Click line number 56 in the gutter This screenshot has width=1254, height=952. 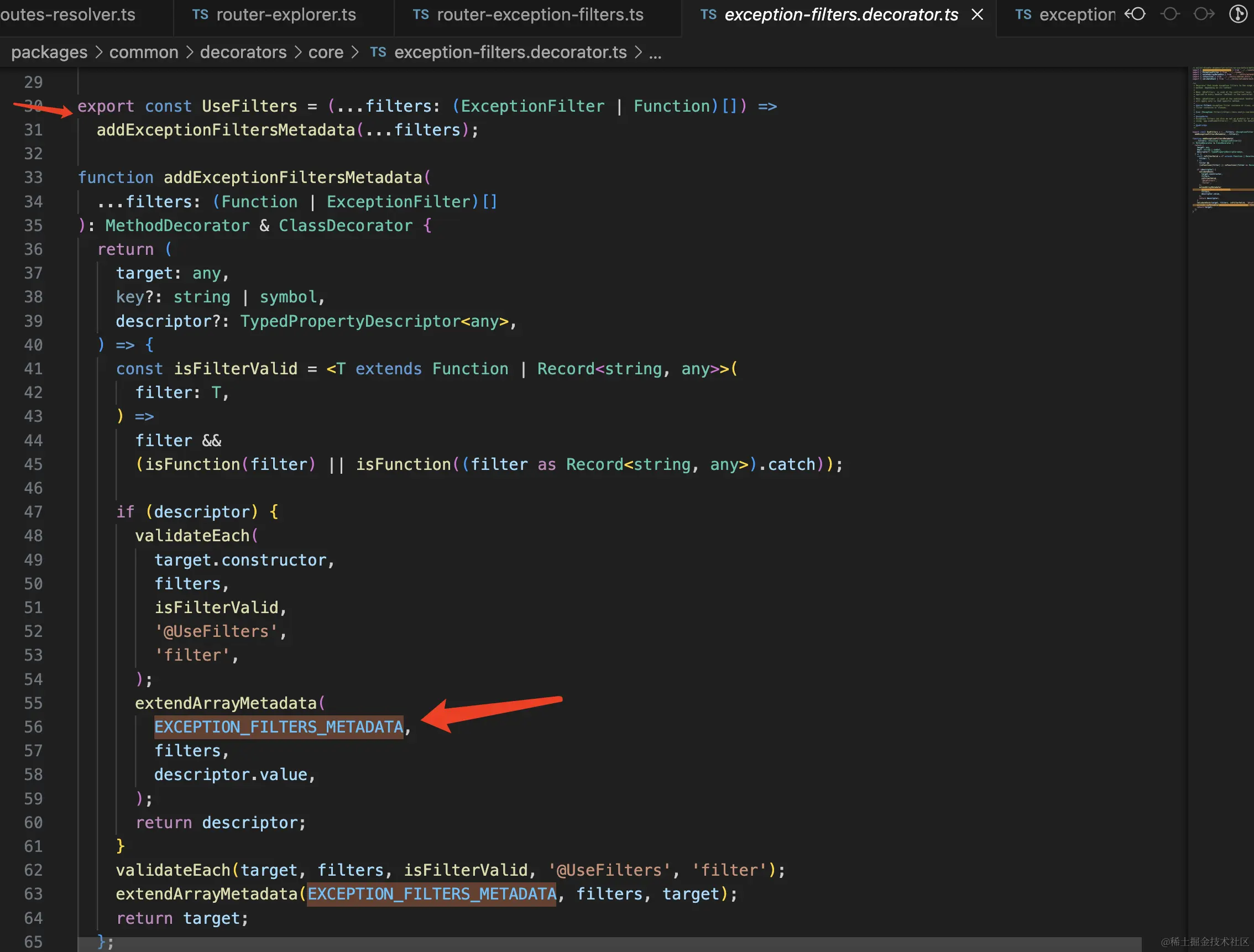click(33, 727)
